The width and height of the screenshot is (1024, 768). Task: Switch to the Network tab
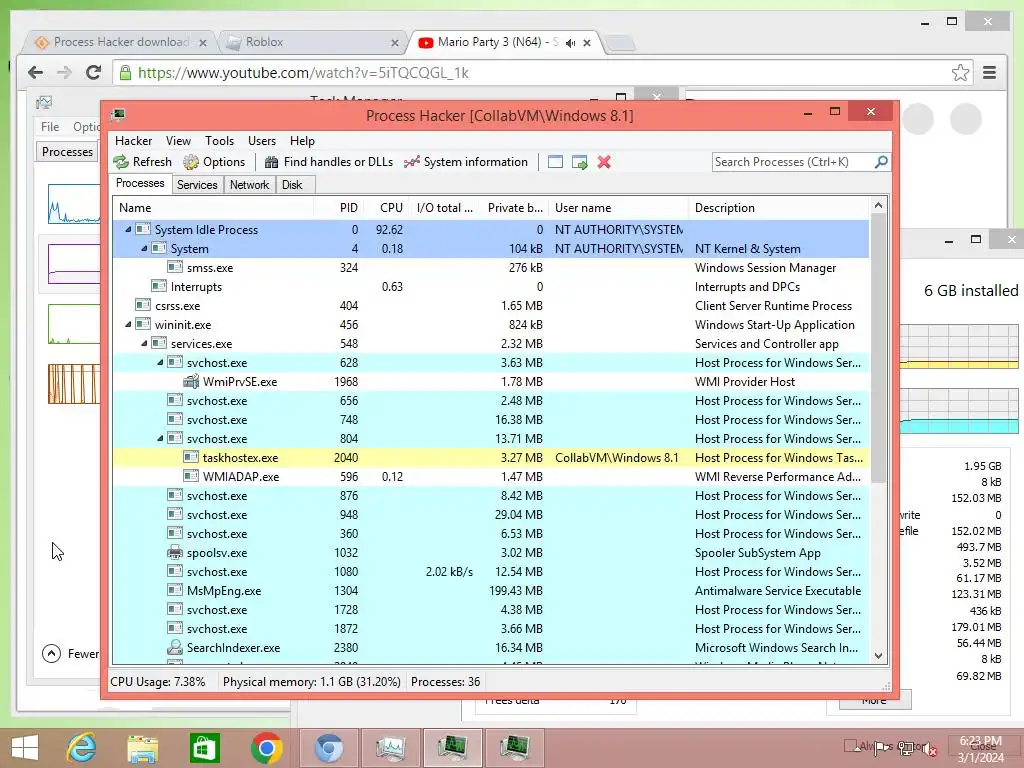pyautogui.click(x=249, y=185)
